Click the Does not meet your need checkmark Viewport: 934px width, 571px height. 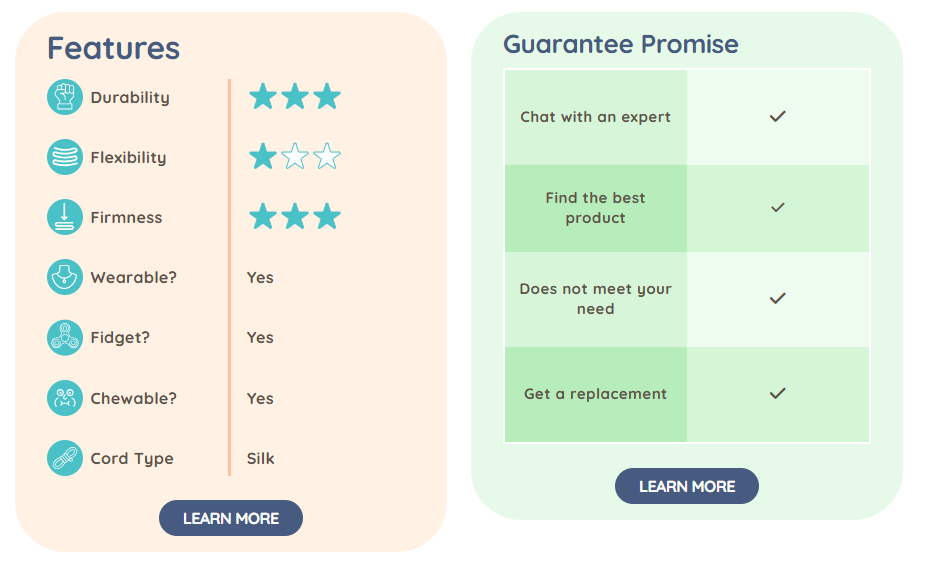777,298
